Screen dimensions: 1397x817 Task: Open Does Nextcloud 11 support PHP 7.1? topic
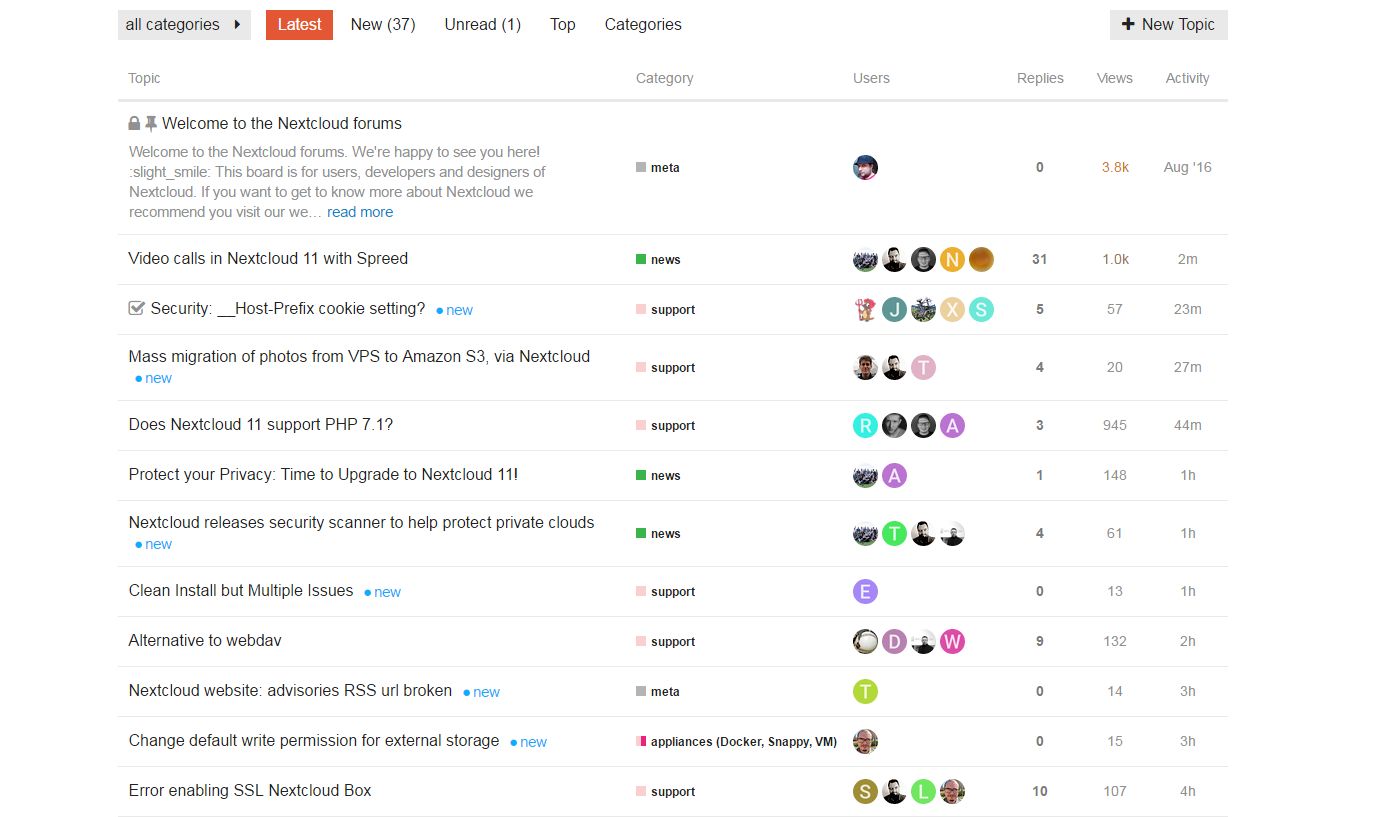(261, 425)
